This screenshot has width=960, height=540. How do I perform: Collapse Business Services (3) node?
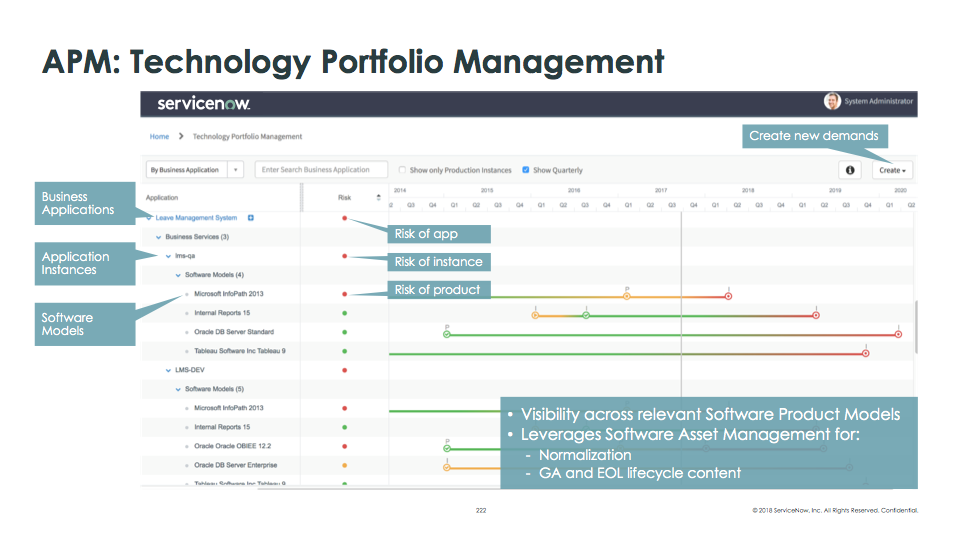click(x=159, y=237)
